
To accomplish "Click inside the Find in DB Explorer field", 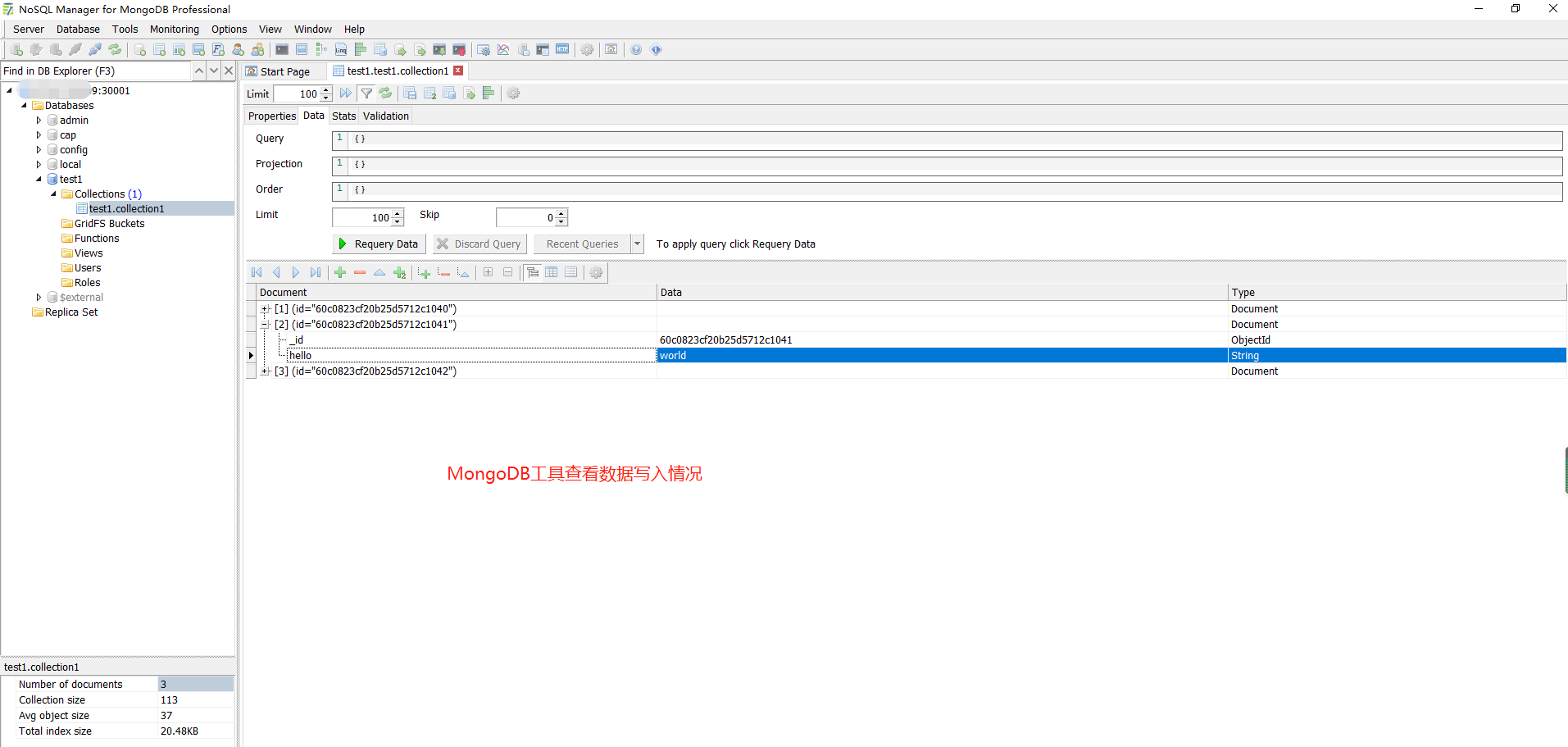I will (x=94, y=71).
